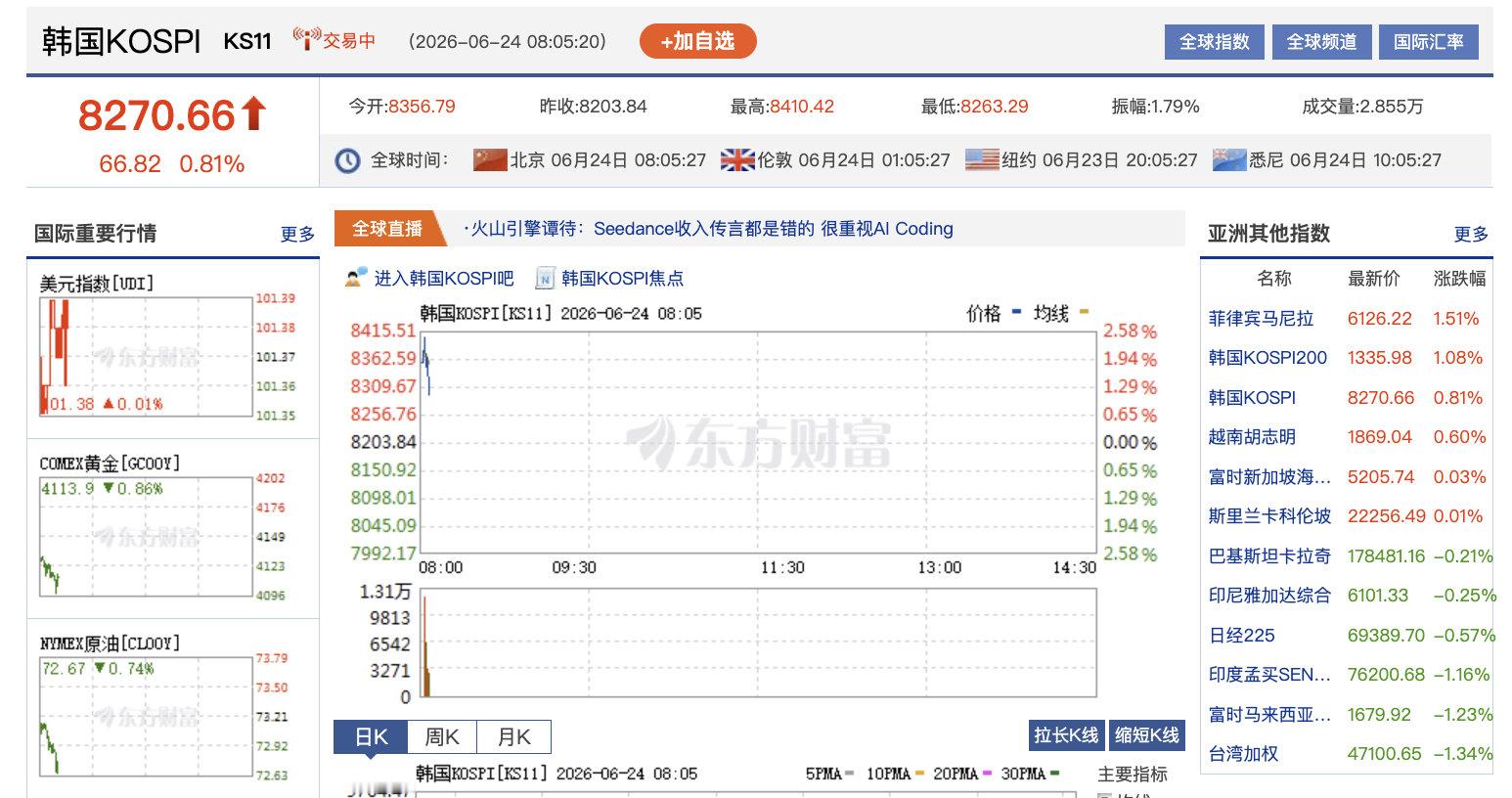Open the 美元指数[UDI] mini chart
1512x798 pixels.
pos(147,358)
